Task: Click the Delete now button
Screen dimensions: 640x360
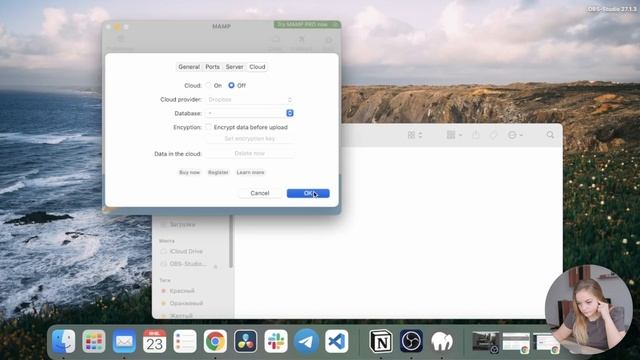Action: pyautogui.click(x=250, y=153)
